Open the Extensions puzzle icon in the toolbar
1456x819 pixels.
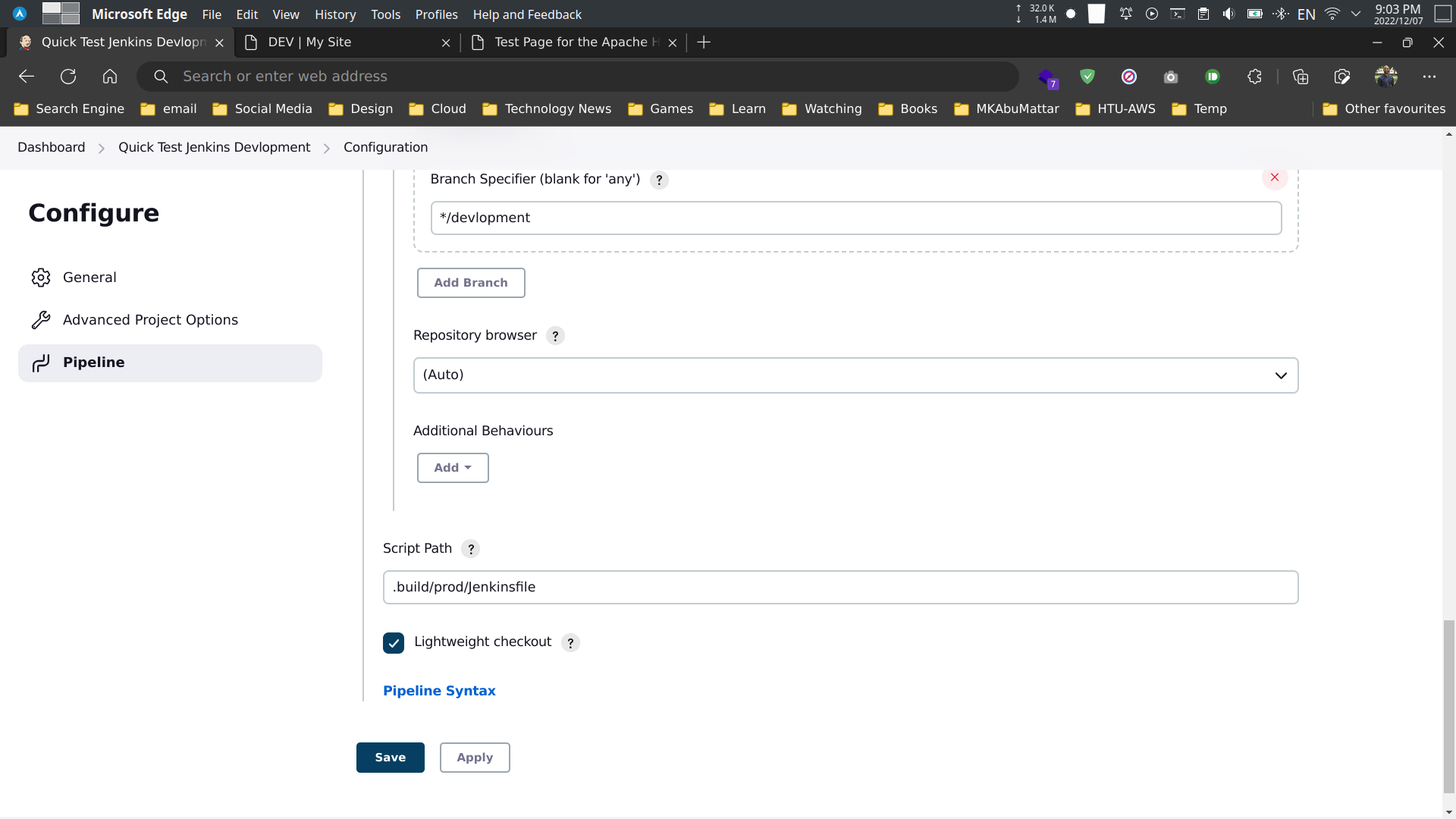tap(1254, 76)
